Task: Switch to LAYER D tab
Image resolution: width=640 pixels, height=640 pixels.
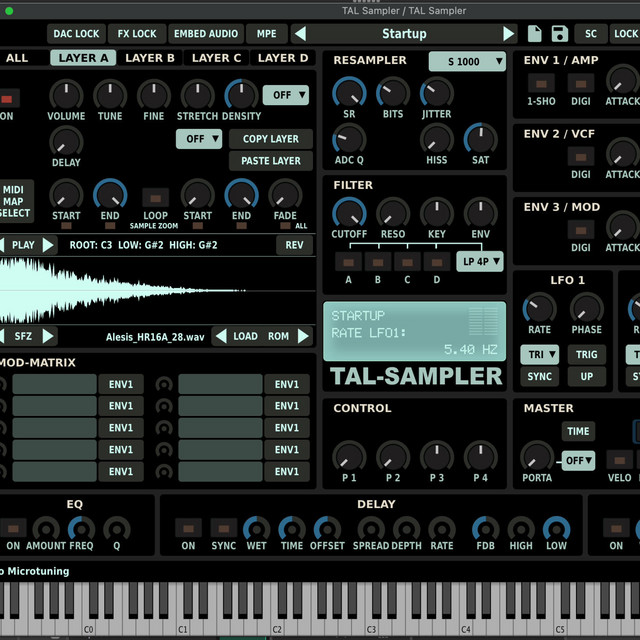Action: pos(283,58)
